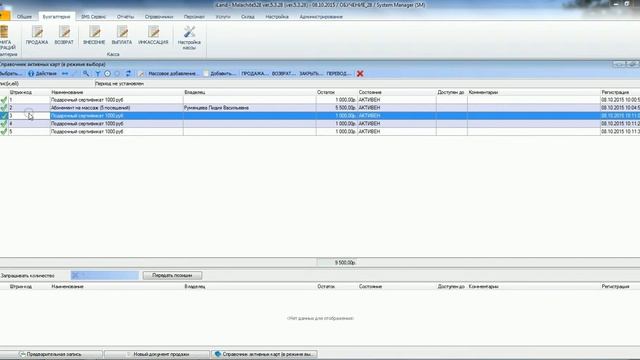
Task: Switch to the Склад ribbon tab
Action: 247,17
